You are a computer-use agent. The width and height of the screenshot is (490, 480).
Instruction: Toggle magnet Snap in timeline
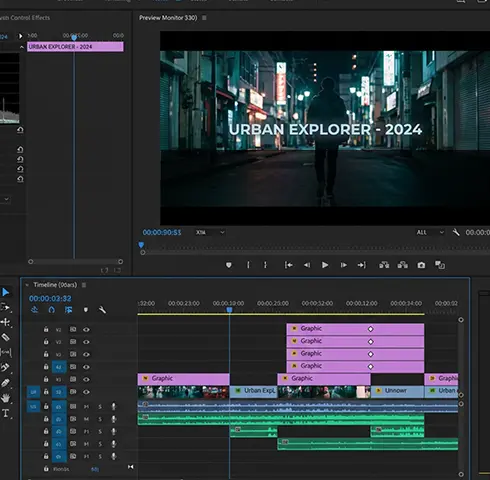click(x=51, y=310)
